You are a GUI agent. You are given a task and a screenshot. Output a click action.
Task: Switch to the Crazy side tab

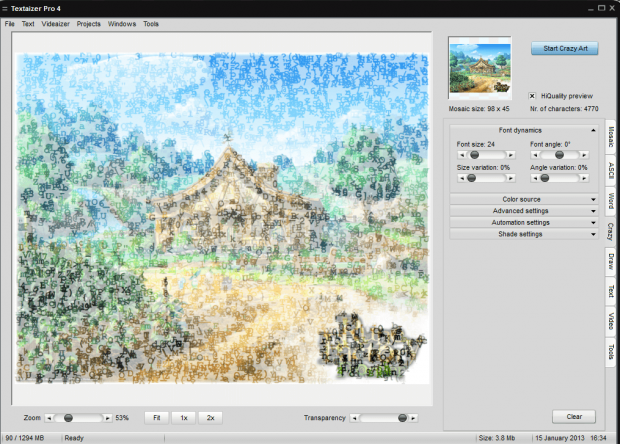click(611, 232)
